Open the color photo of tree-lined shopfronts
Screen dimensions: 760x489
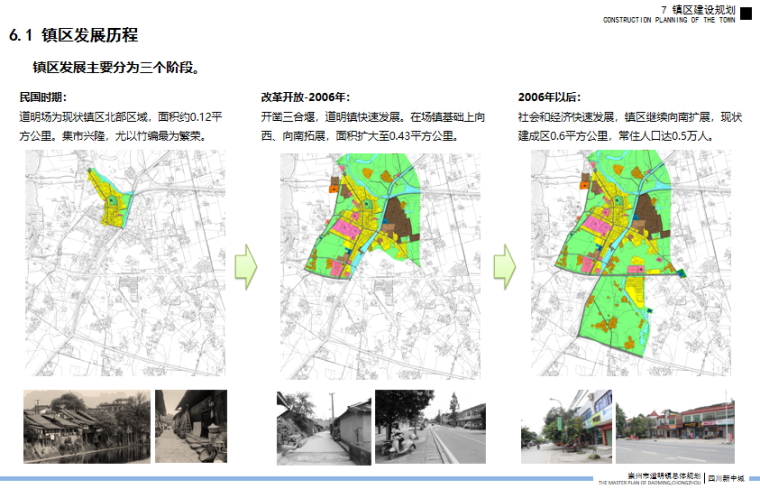[565, 426]
